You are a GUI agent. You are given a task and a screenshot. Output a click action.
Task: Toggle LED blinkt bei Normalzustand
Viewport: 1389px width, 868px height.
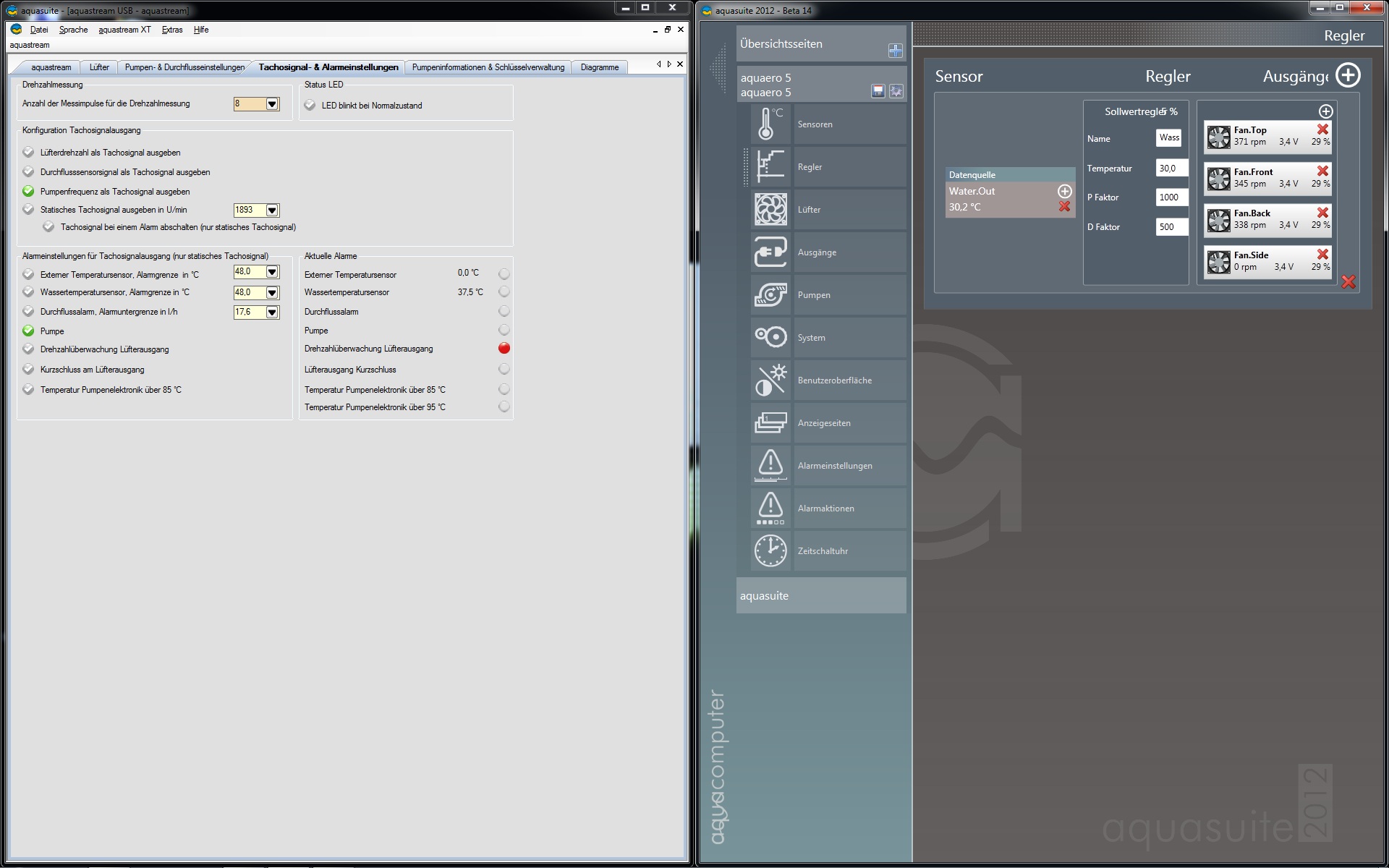310,106
